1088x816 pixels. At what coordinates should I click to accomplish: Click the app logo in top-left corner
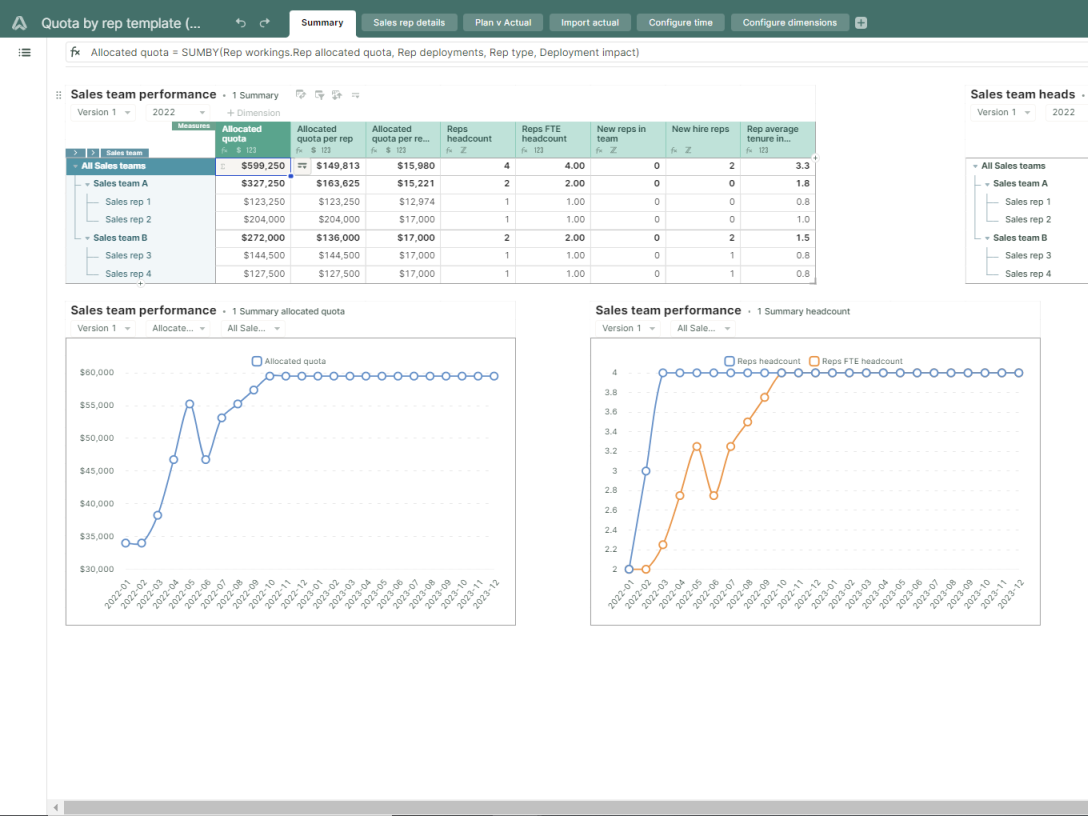(x=20, y=22)
